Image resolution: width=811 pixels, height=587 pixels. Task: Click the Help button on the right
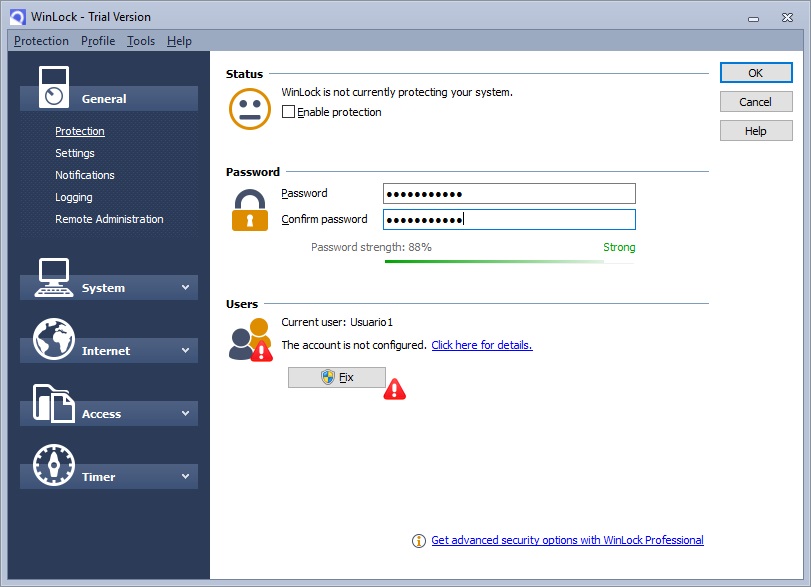pos(756,131)
